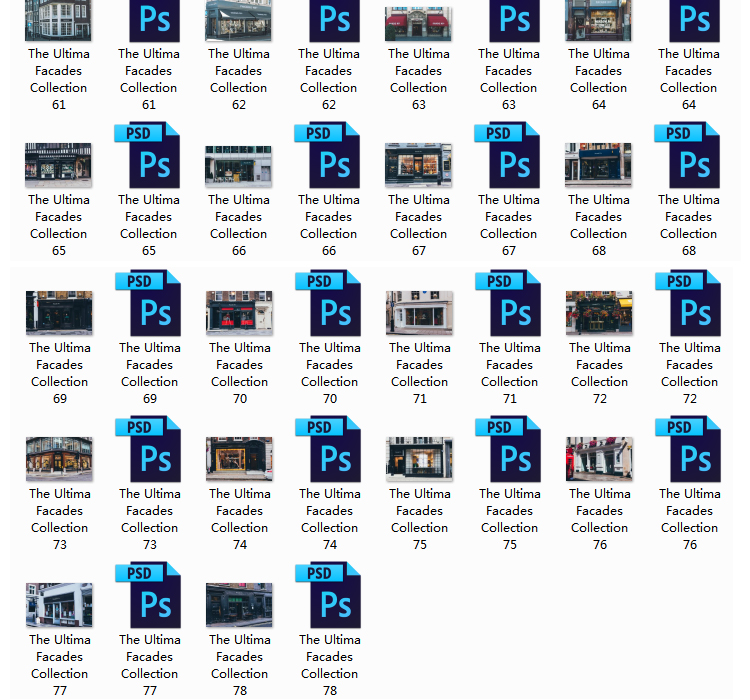The width and height of the screenshot is (750, 700).
Task: Select the storefront photo thumbnail numbered 74
Action: coord(239,459)
